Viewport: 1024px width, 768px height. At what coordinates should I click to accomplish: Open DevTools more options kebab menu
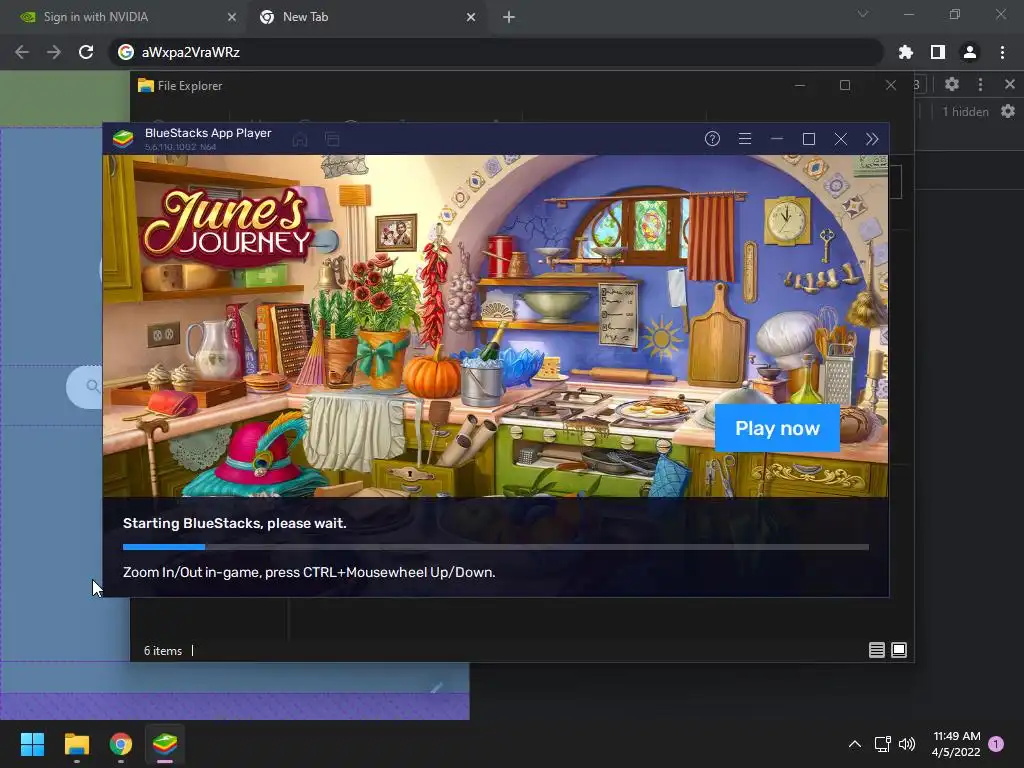pyautogui.click(x=980, y=84)
